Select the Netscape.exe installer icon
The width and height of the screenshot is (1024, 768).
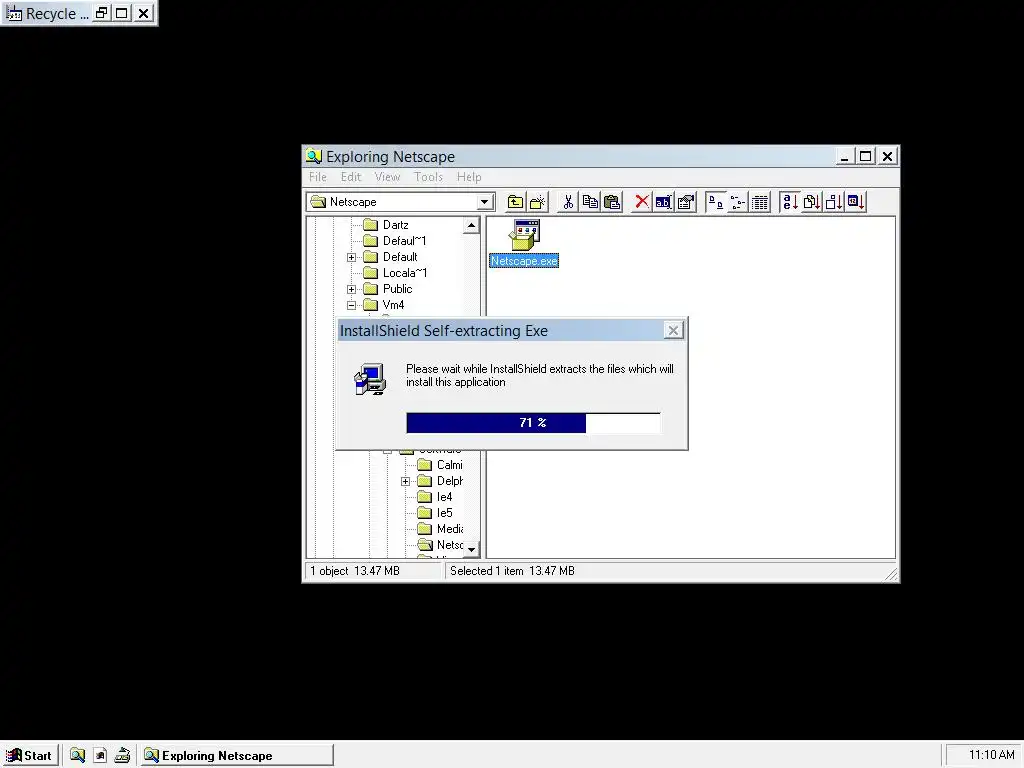pos(524,235)
